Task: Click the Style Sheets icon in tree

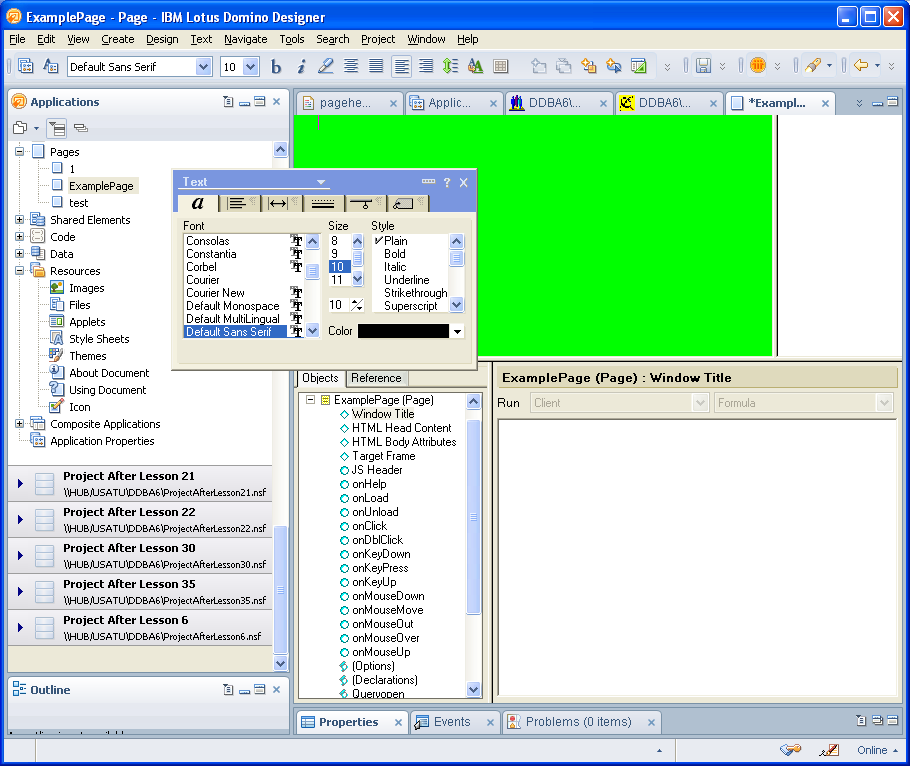Action: click(57, 339)
